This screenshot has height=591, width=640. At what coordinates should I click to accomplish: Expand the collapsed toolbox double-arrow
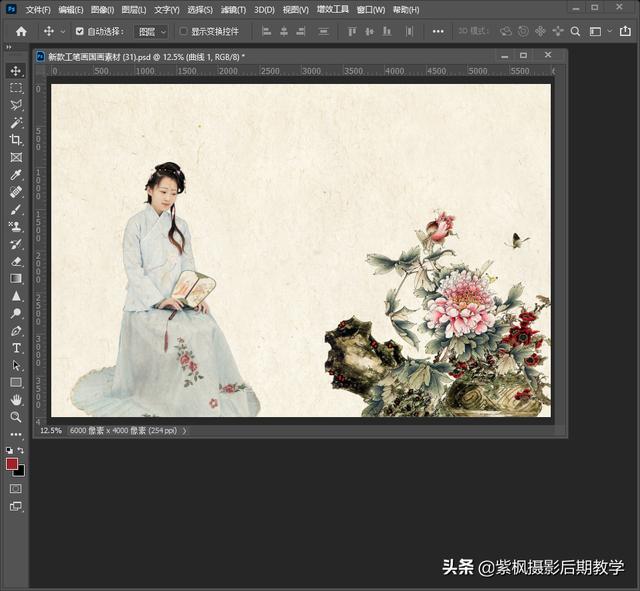[9, 47]
